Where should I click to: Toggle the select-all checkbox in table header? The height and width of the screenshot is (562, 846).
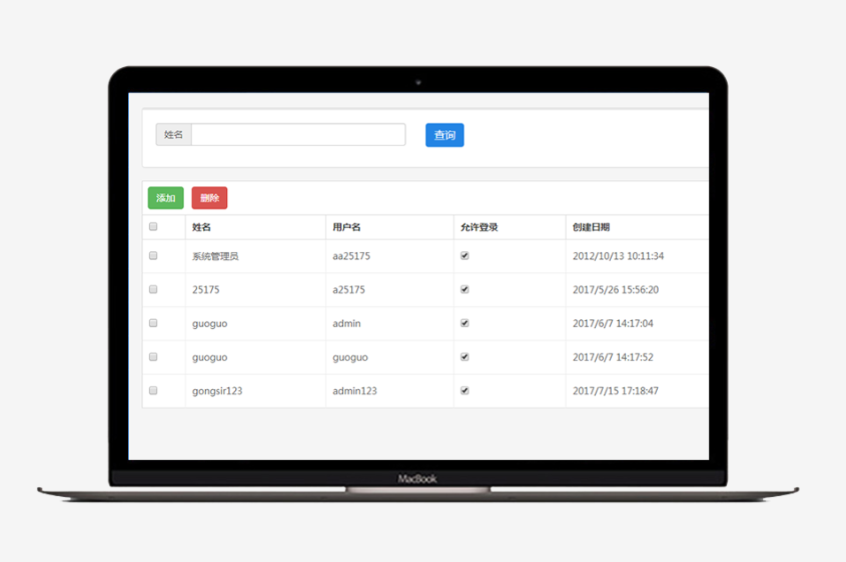[x=153, y=227]
